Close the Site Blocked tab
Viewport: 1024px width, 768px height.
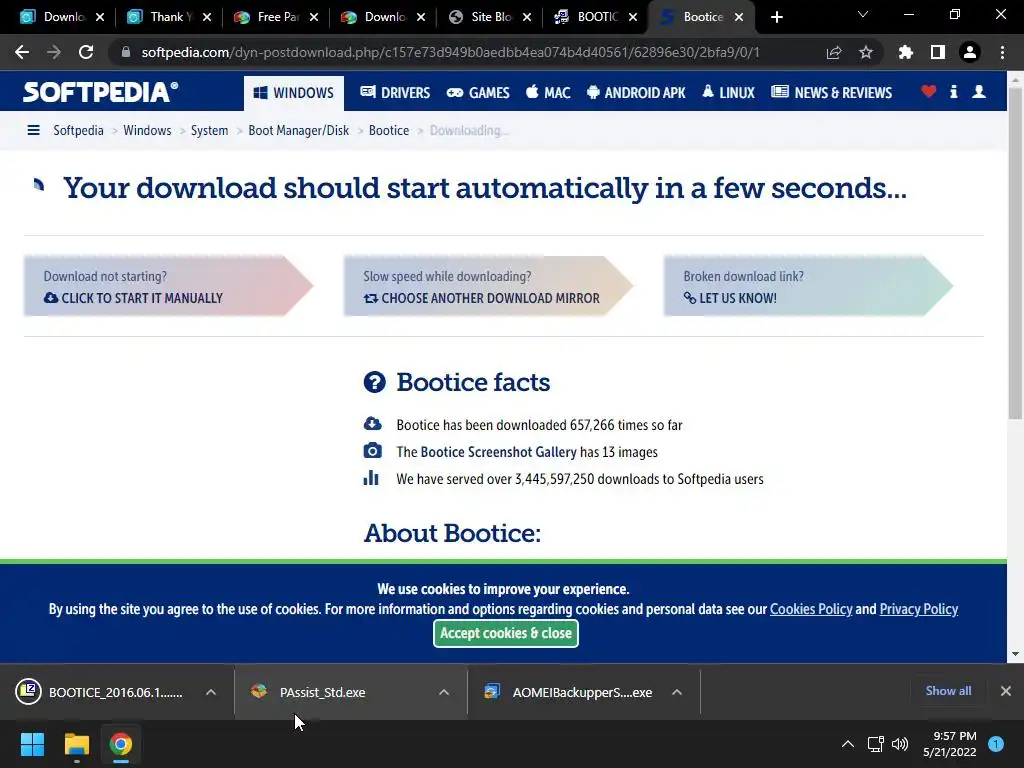pos(527,17)
